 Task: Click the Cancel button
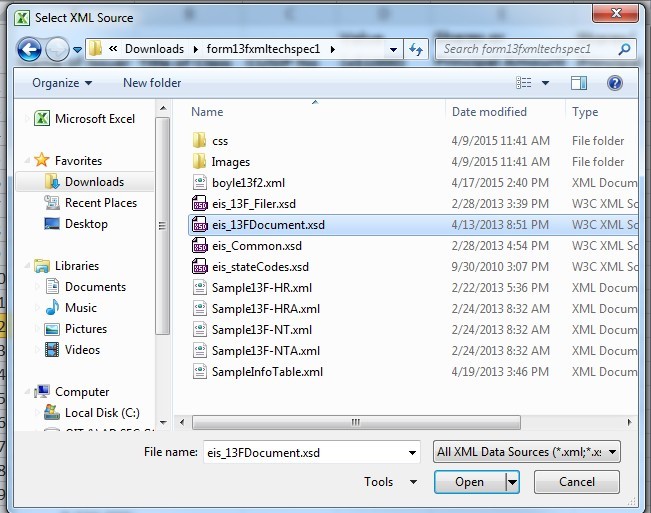[577, 482]
